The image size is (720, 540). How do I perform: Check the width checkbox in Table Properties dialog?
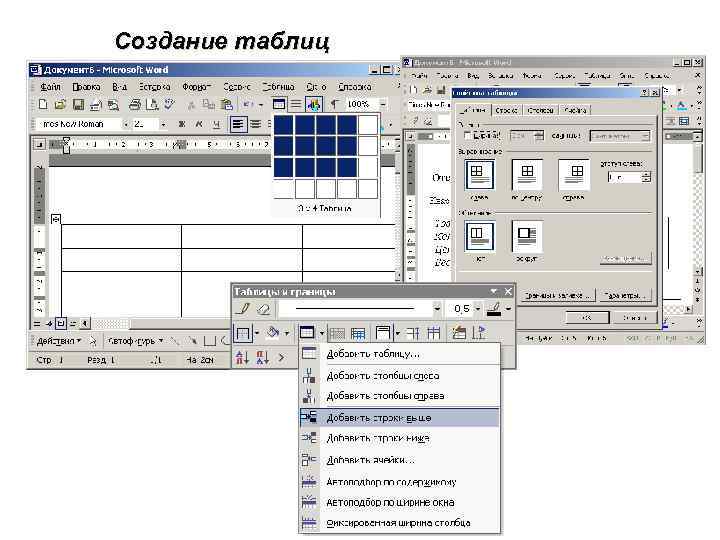tap(468, 135)
